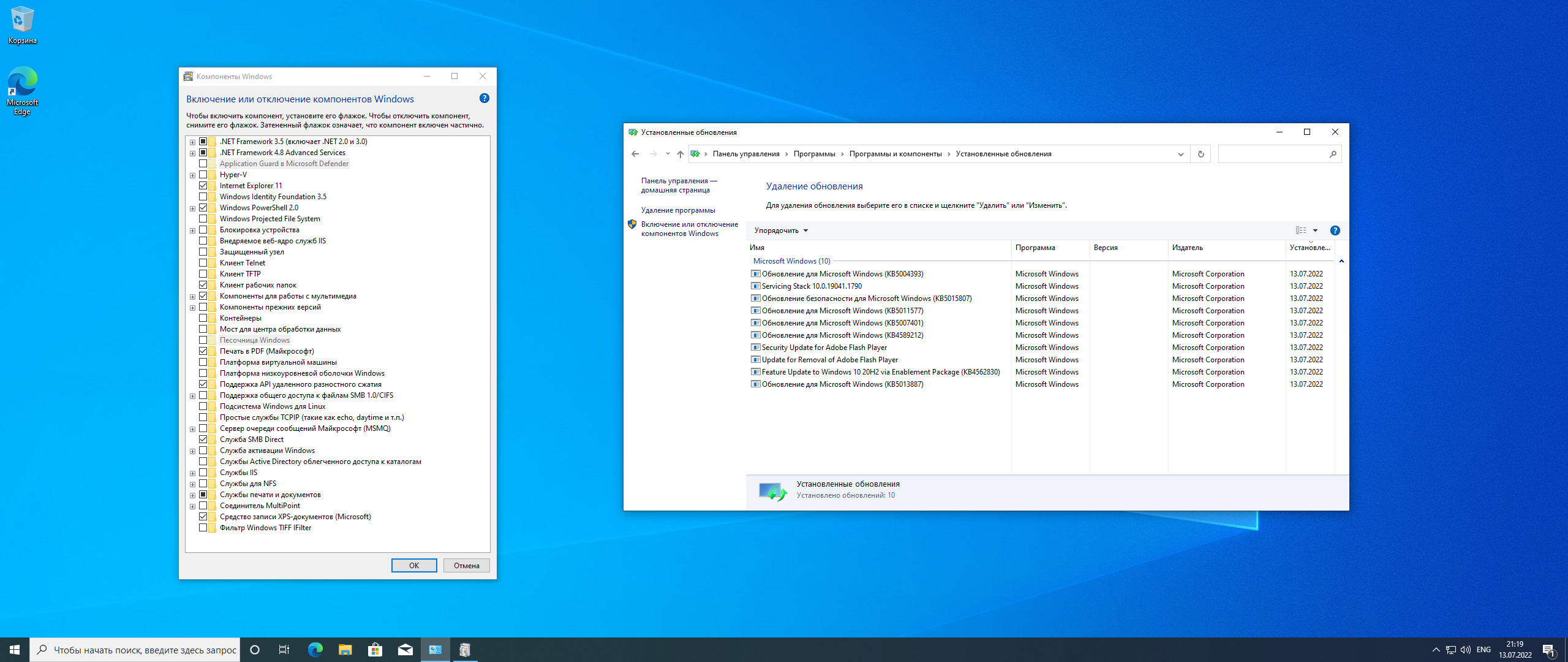Click help icon in Компоненты Windows dialog
1568x662 pixels.
(x=484, y=98)
